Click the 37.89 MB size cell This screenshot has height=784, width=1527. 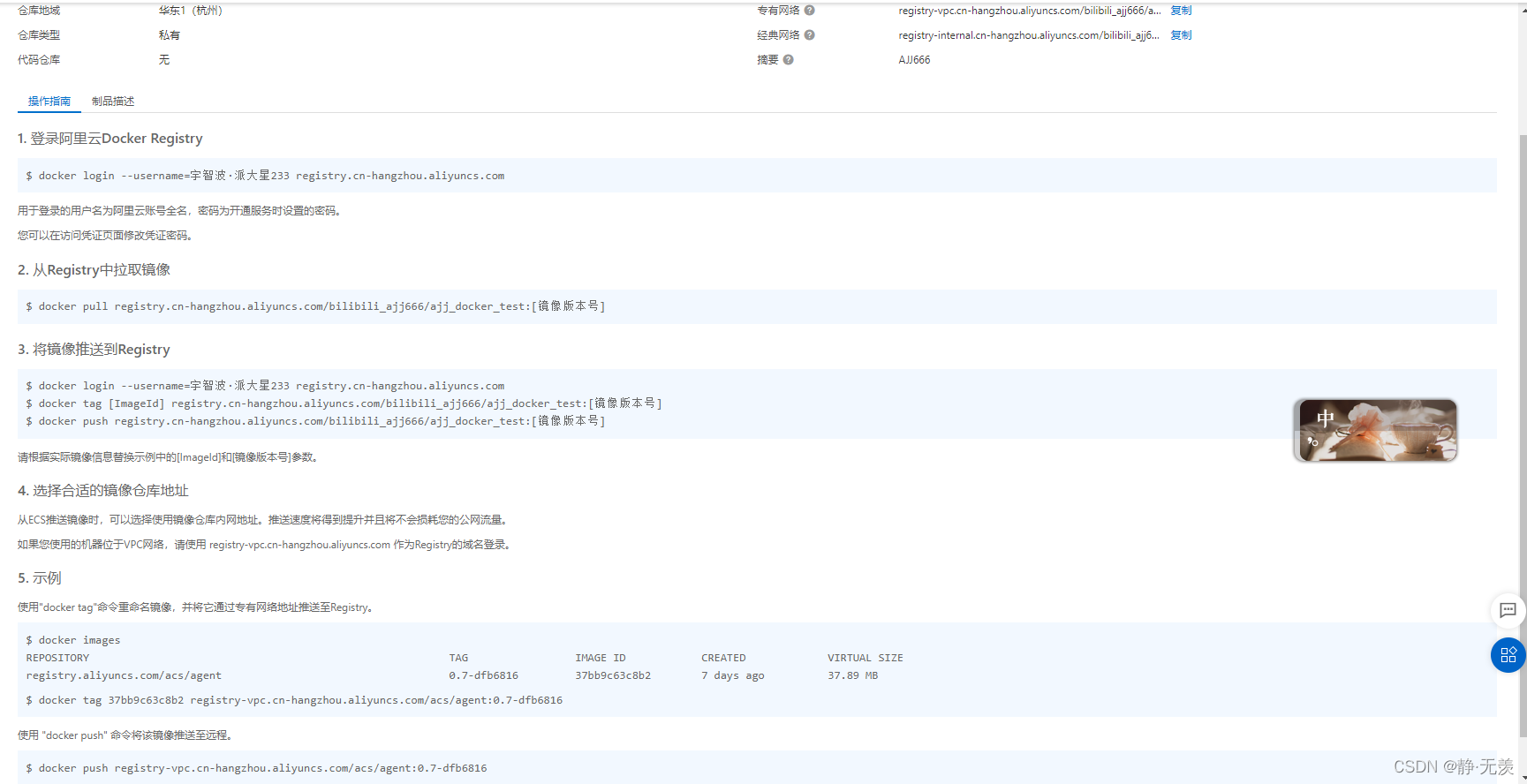point(852,675)
